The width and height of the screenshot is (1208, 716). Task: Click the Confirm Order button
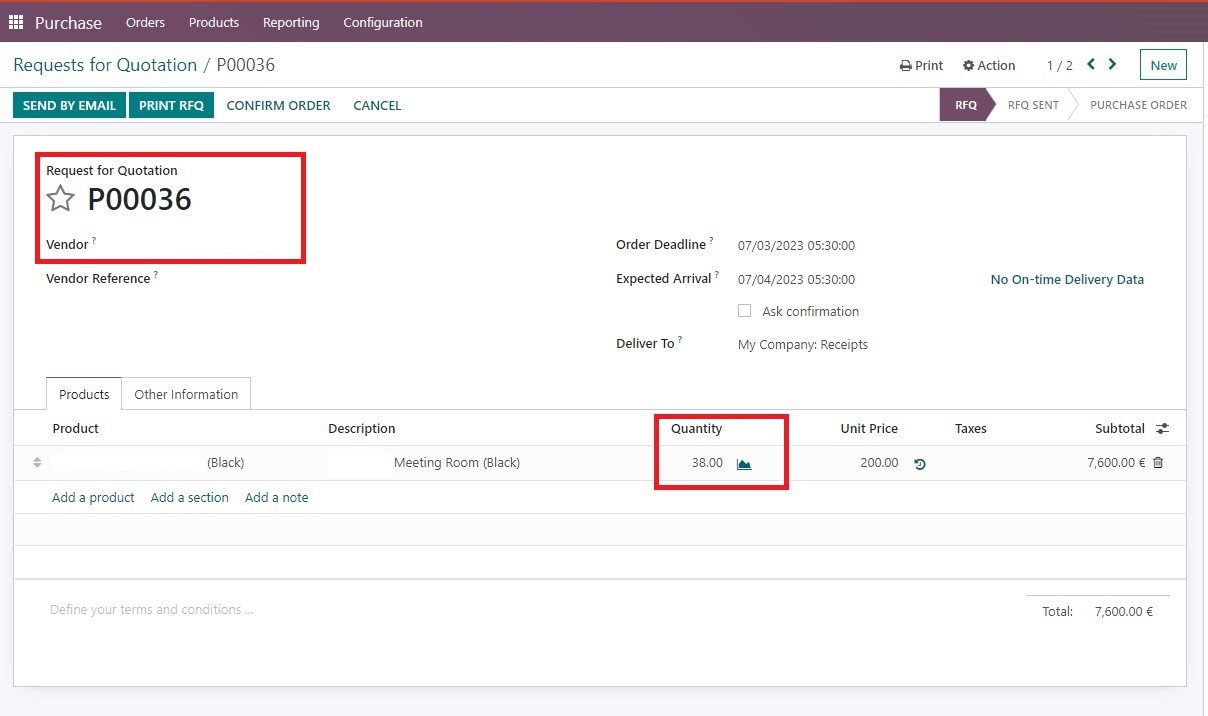(278, 105)
